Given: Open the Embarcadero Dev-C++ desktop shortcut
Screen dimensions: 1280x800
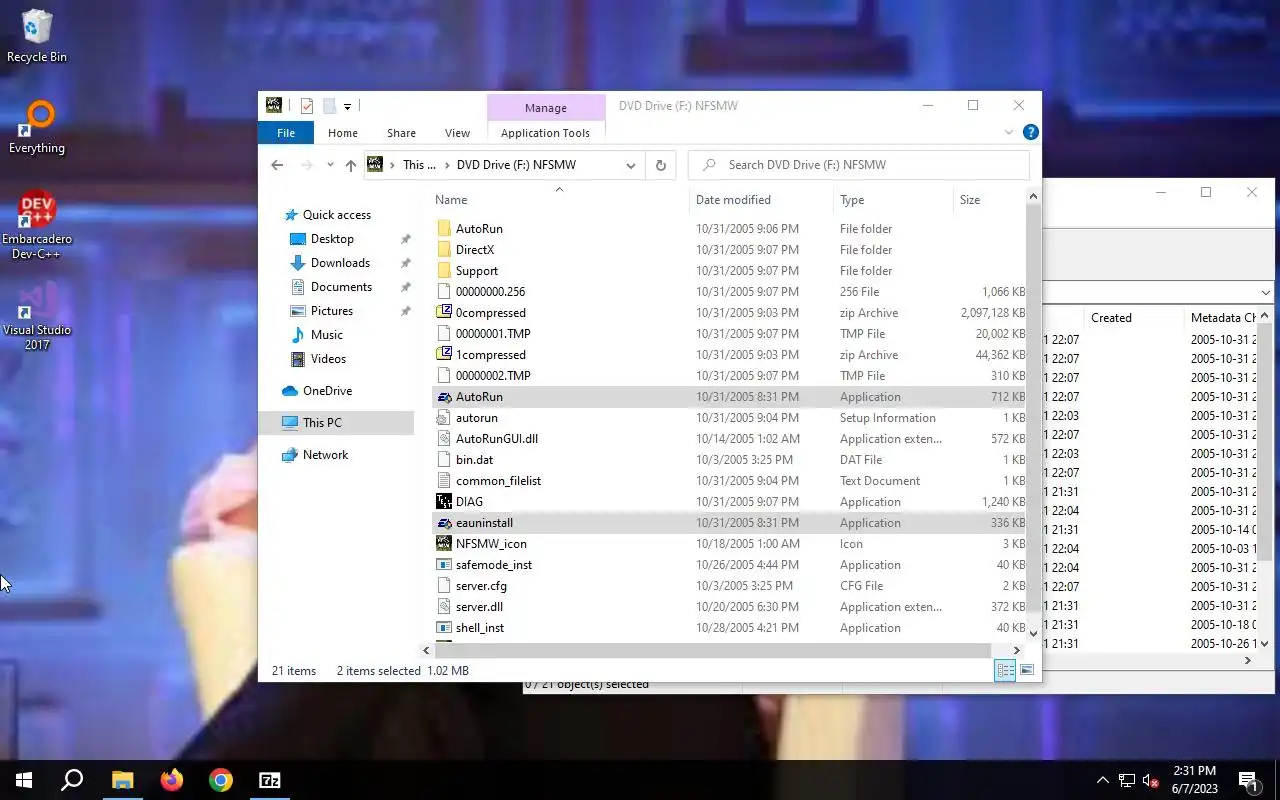Looking at the screenshot, I should coord(37,225).
